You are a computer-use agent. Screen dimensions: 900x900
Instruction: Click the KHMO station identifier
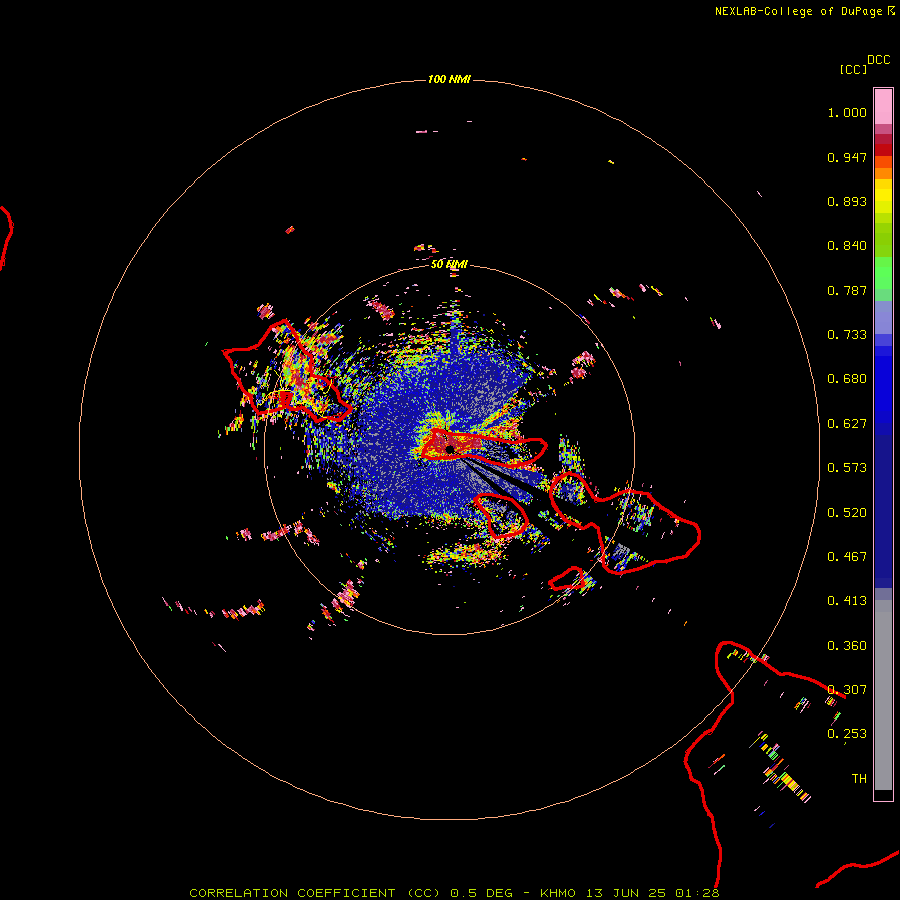[557, 893]
